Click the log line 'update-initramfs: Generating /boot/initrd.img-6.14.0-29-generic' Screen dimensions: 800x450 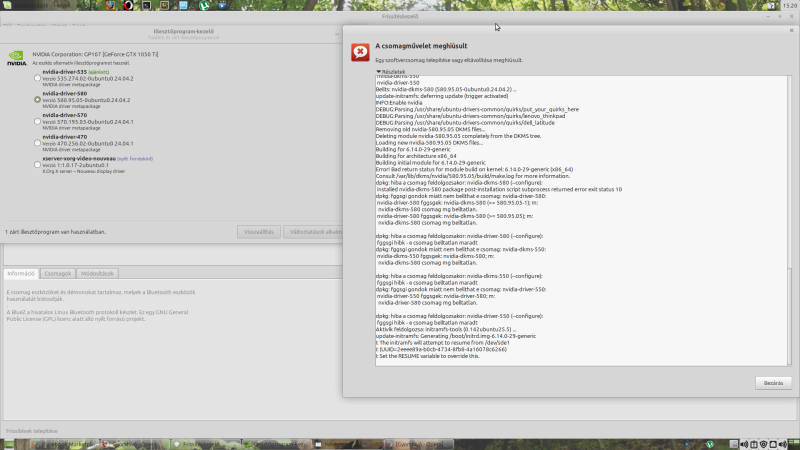(x=456, y=336)
